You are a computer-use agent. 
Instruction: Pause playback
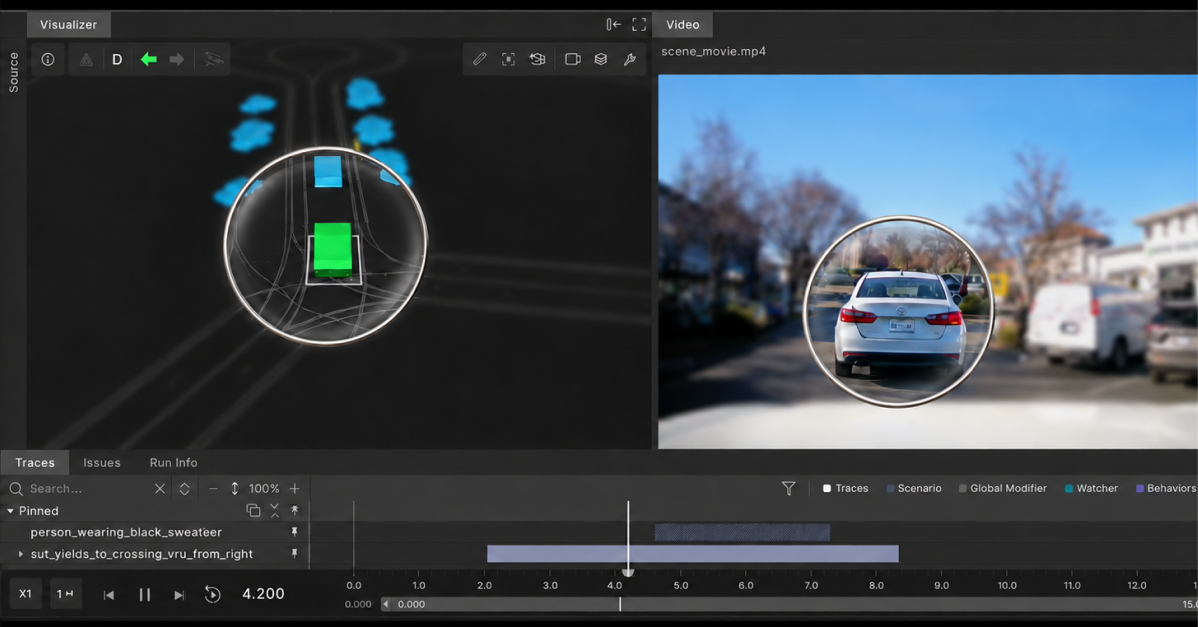click(144, 594)
